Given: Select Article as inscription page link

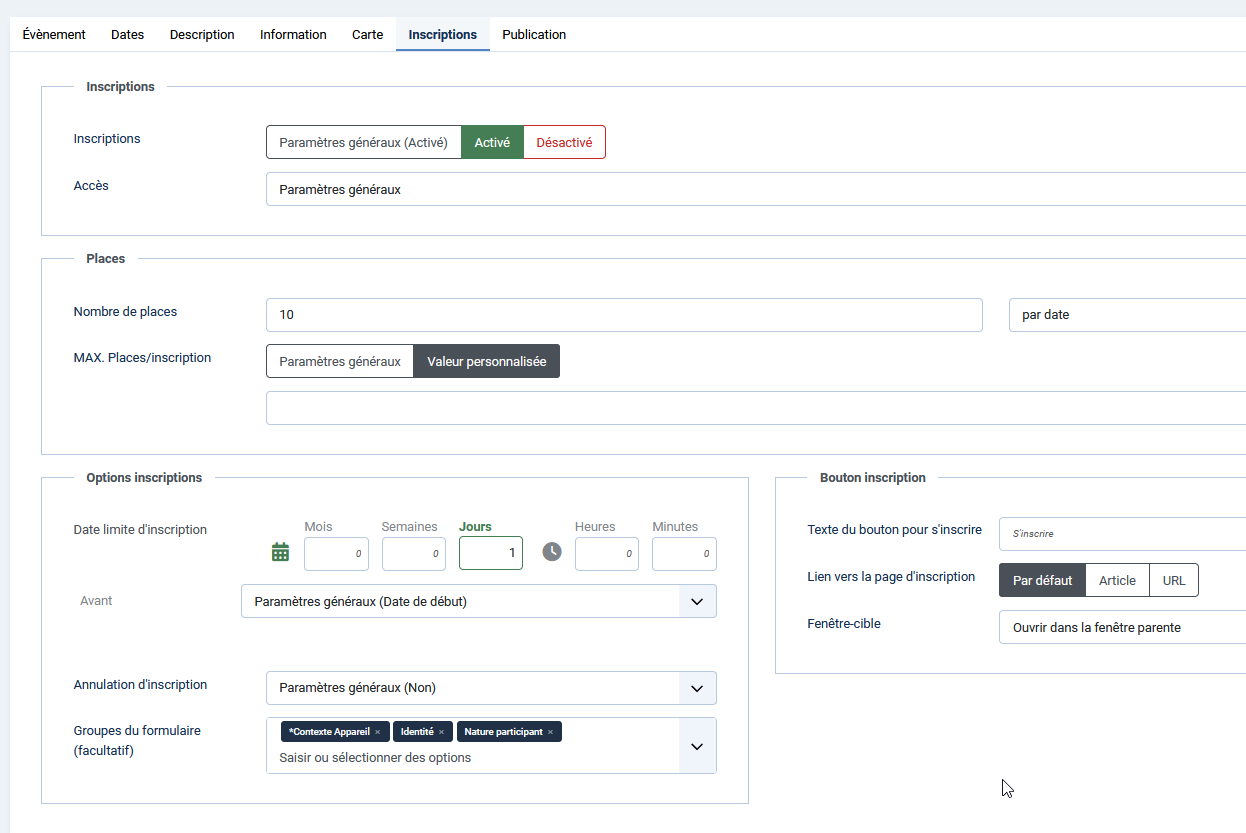Looking at the screenshot, I should pyautogui.click(x=1117, y=580).
